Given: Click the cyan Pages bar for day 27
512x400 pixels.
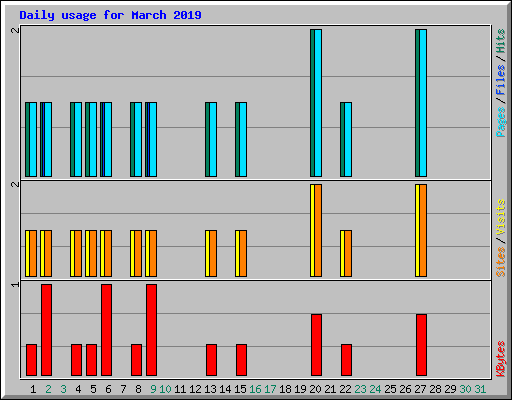Looking at the screenshot, I should (423, 103).
